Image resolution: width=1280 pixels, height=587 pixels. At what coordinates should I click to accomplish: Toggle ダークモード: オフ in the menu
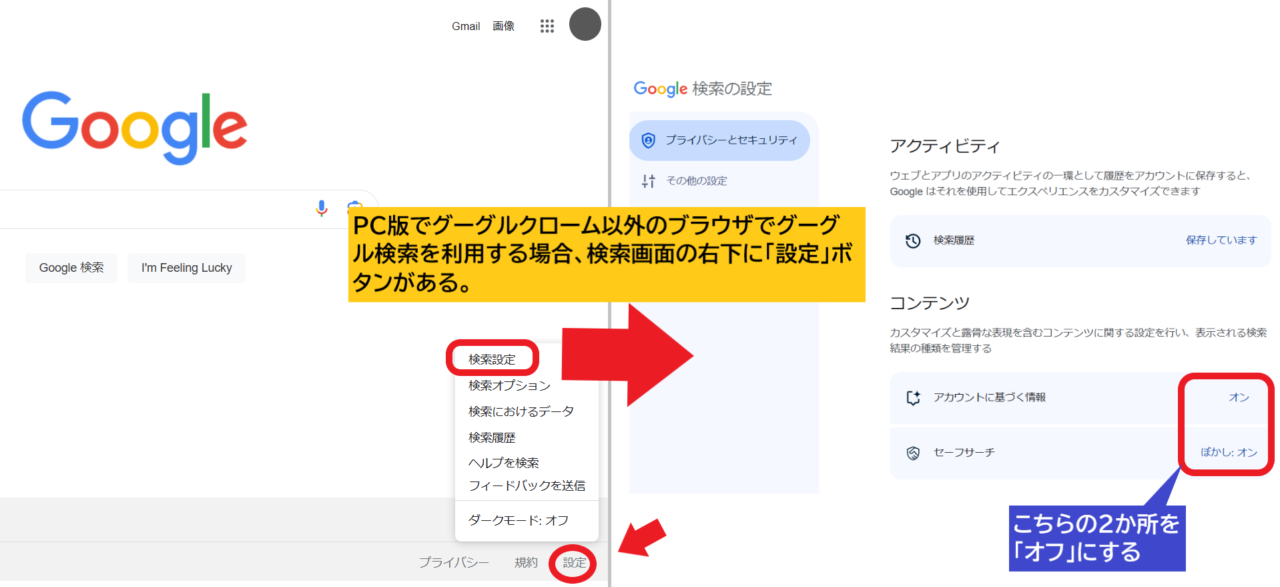pos(518,520)
